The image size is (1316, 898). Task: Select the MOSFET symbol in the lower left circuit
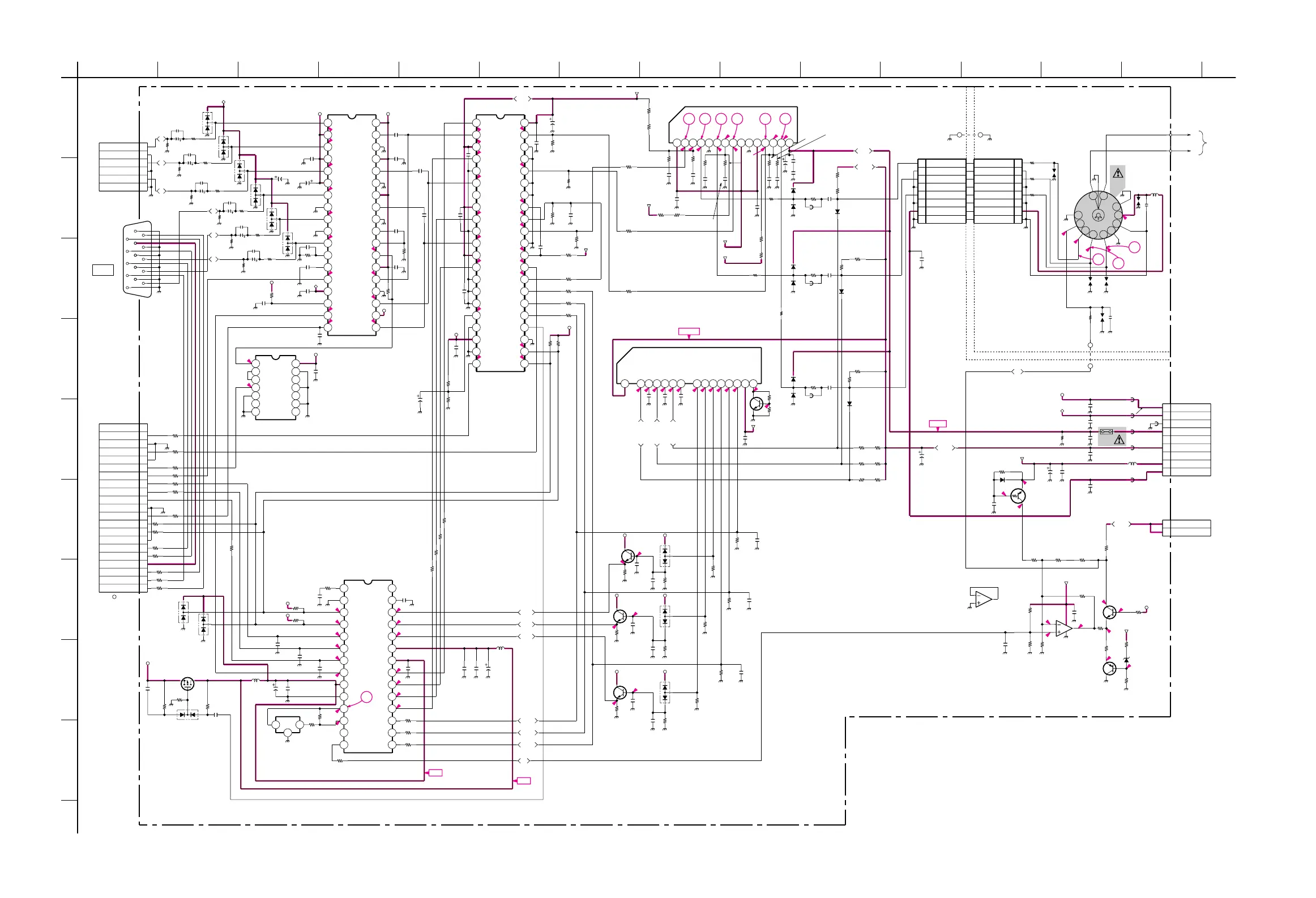pos(187,684)
